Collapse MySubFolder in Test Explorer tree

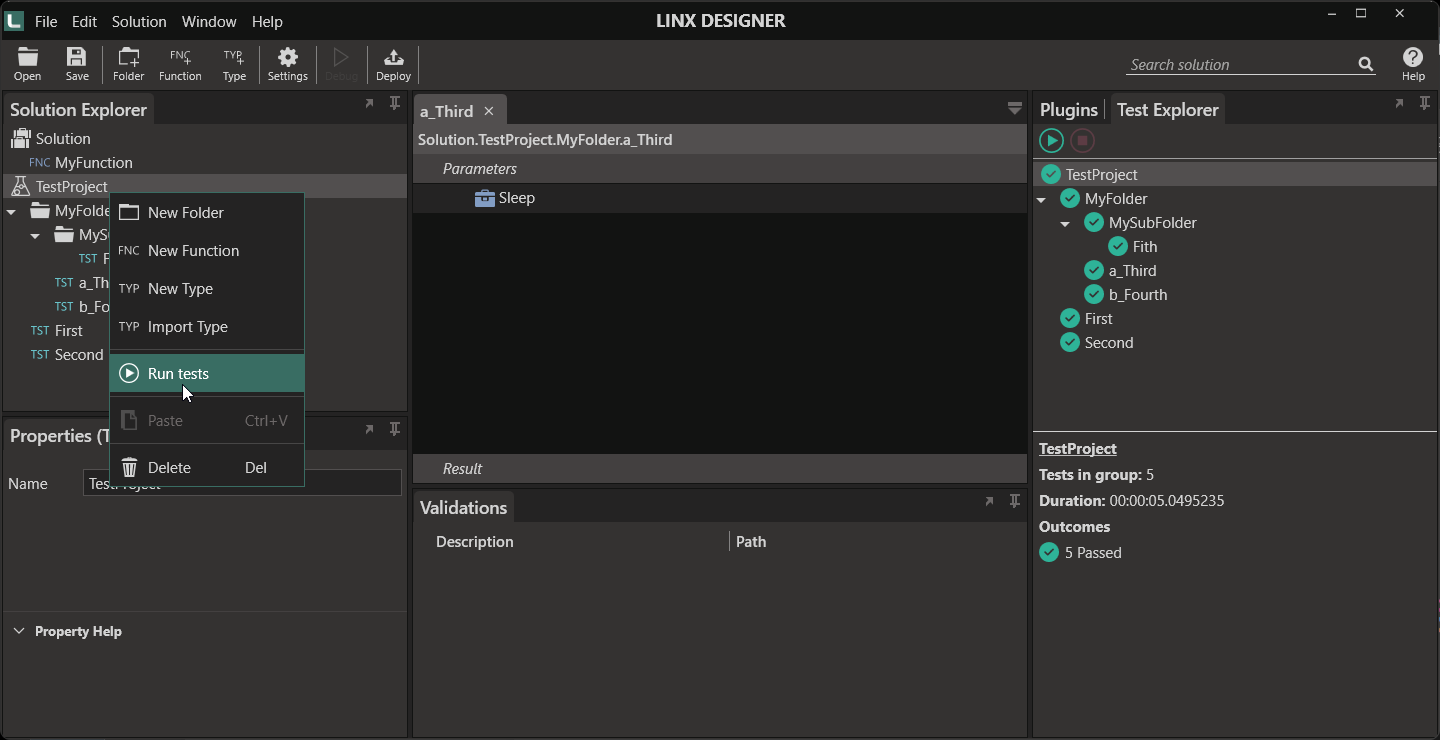coord(1065,224)
